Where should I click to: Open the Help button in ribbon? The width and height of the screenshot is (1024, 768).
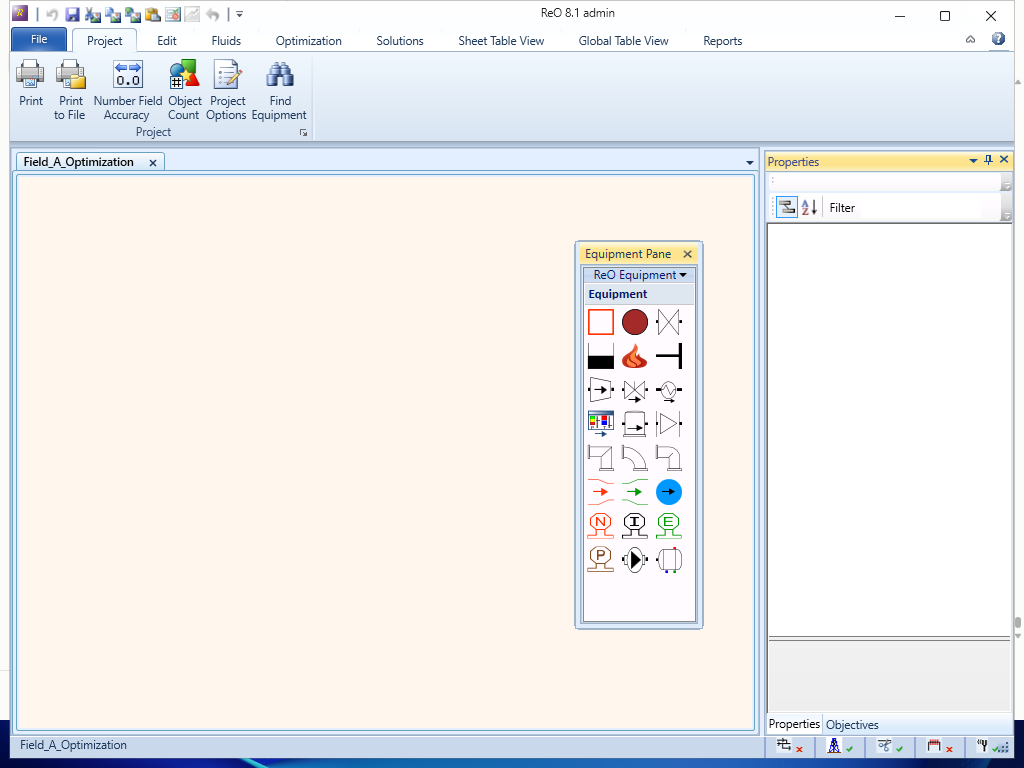pyautogui.click(x=998, y=39)
